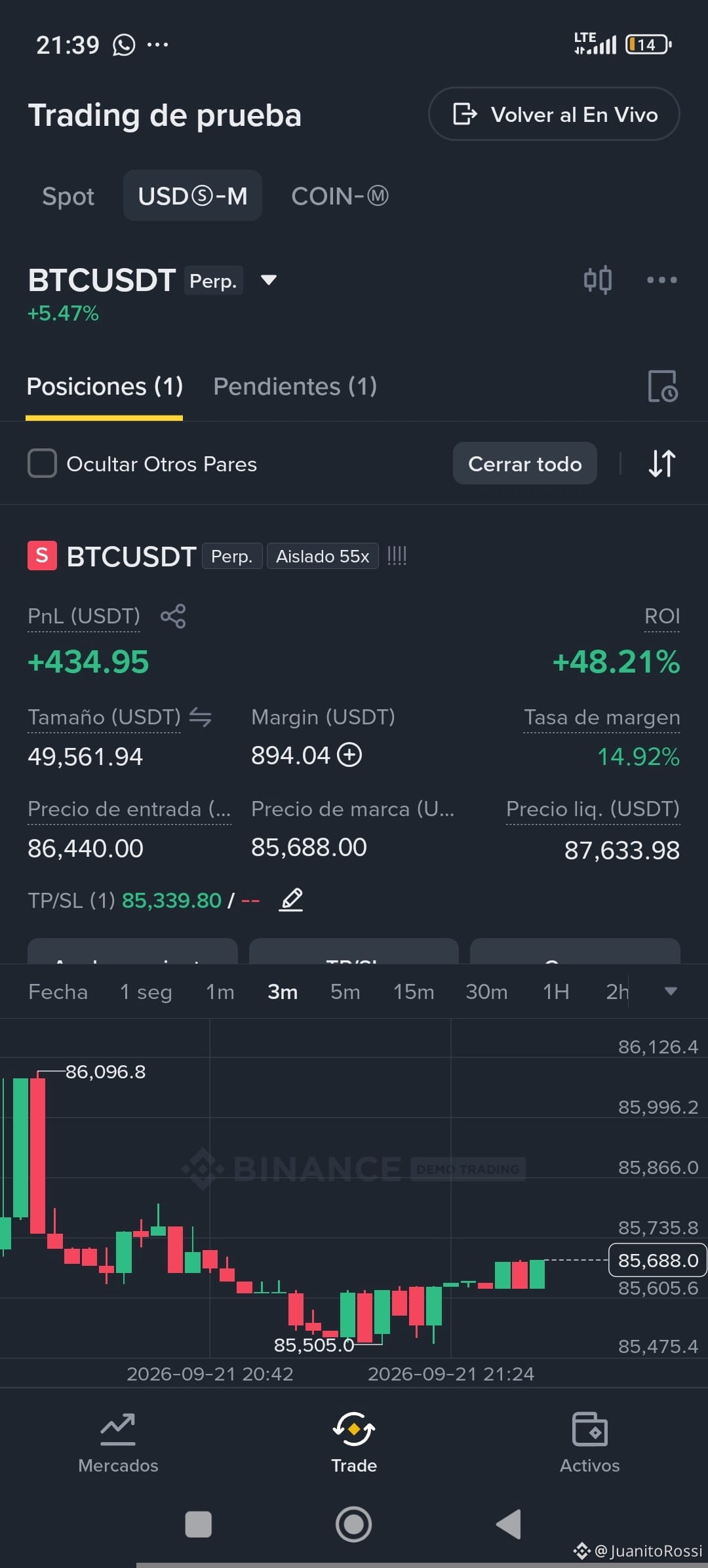Open the three-dots more options menu
708x1568 pixels.
click(661, 280)
